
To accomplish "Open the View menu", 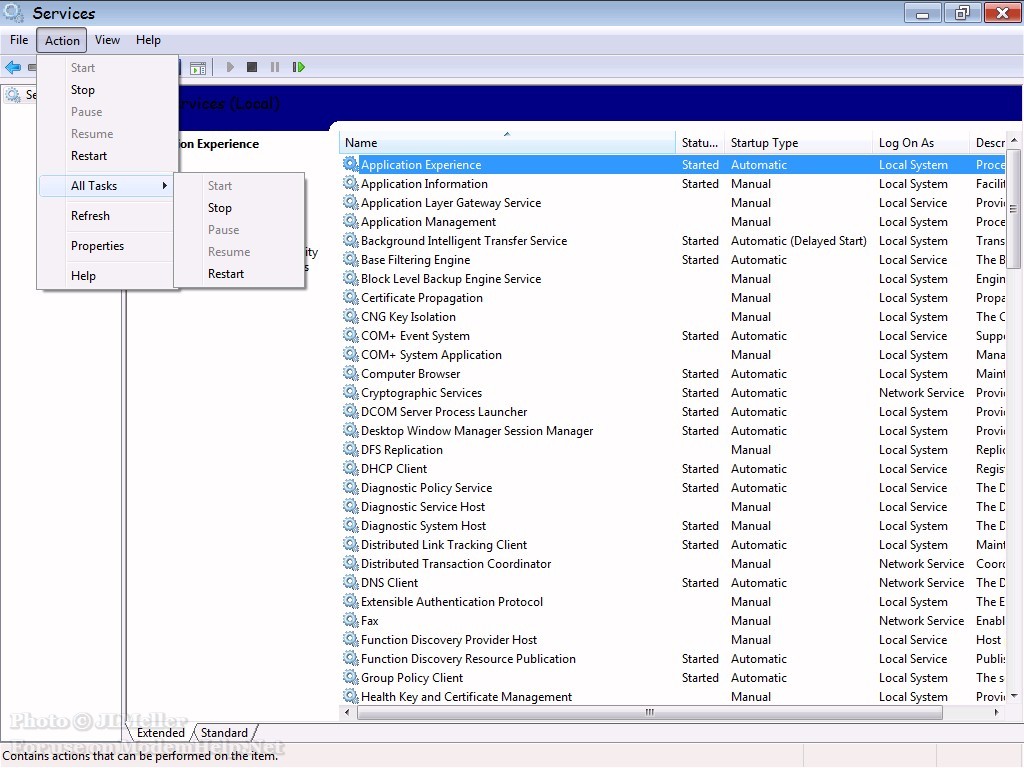I will coord(107,40).
